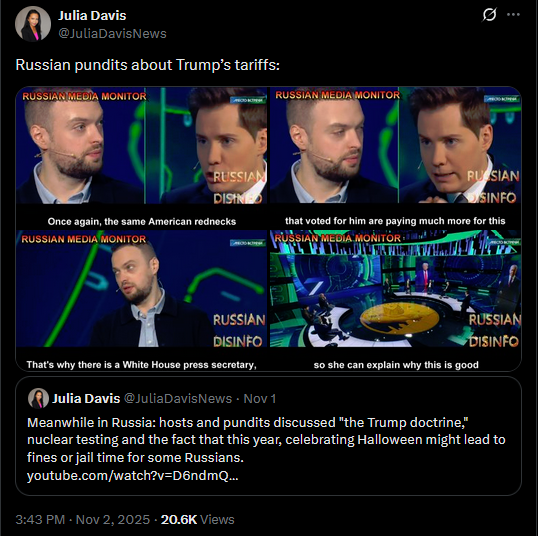This screenshot has width=538, height=536.
Task: Open the three-dot more options menu
Action: [x=513, y=15]
